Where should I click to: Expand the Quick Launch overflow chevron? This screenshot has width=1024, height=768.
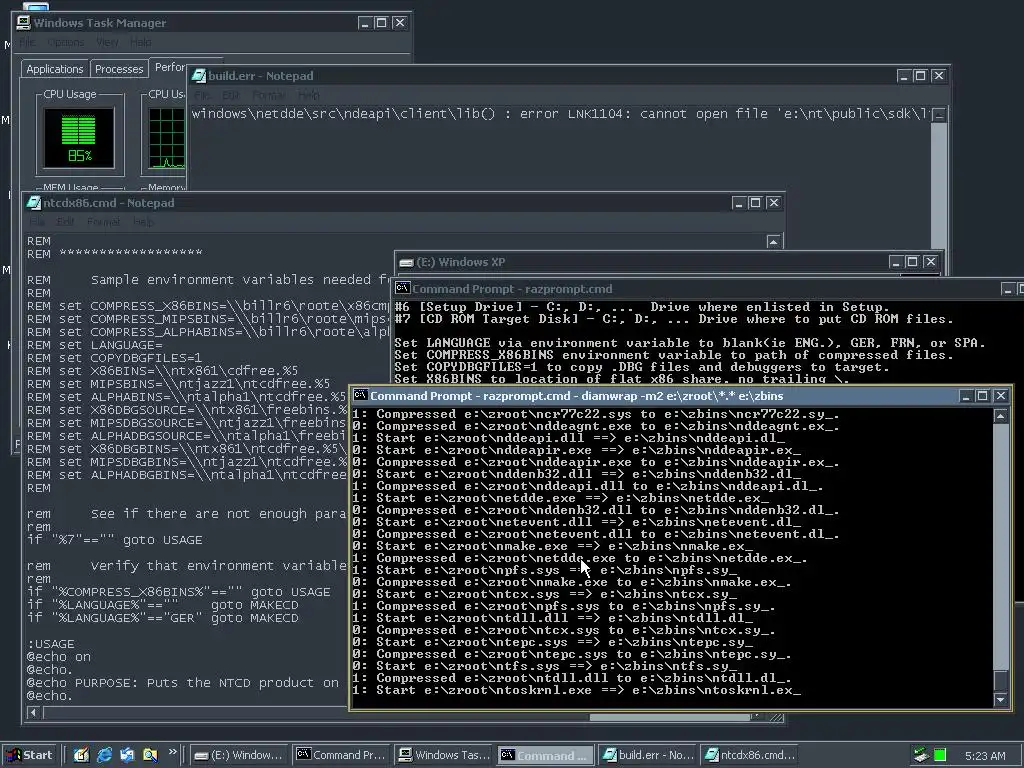[172, 752]
